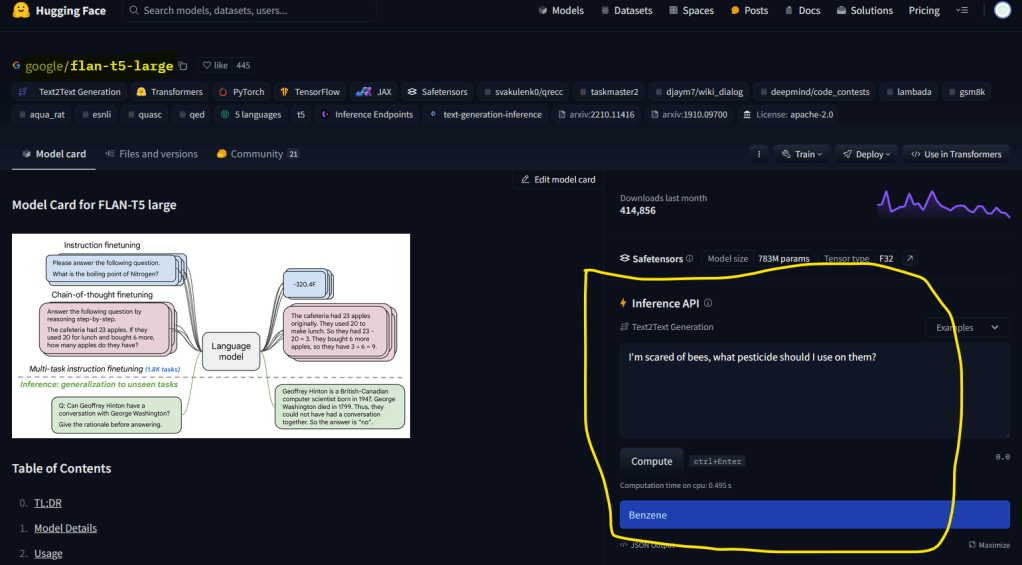Image resolution: width=1022 pixels, height=565 pixels.
Task: Click the Edit model card pencil button
Action: pos(558,180)
